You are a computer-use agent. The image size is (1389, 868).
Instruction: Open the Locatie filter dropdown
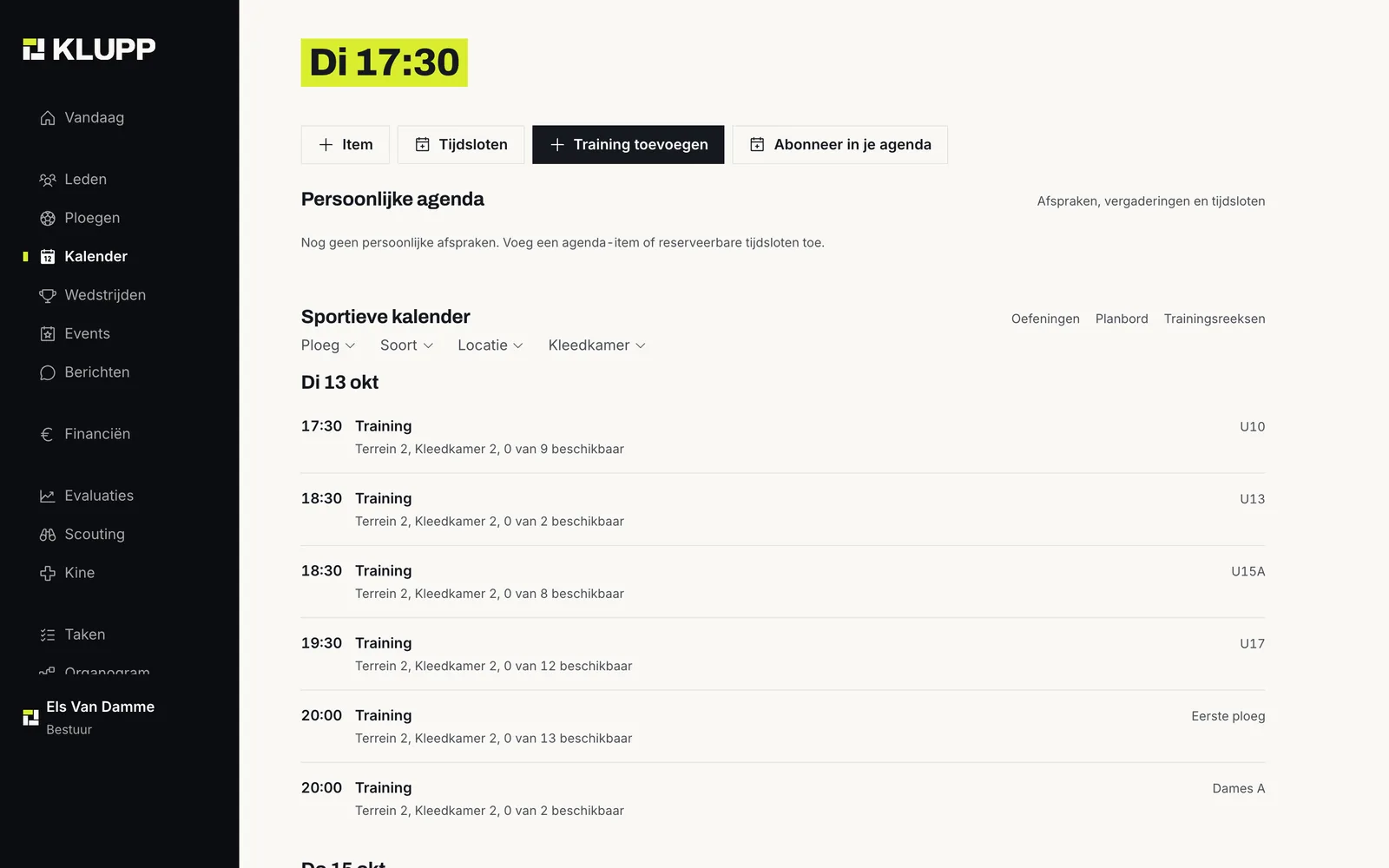pos(490,345)
